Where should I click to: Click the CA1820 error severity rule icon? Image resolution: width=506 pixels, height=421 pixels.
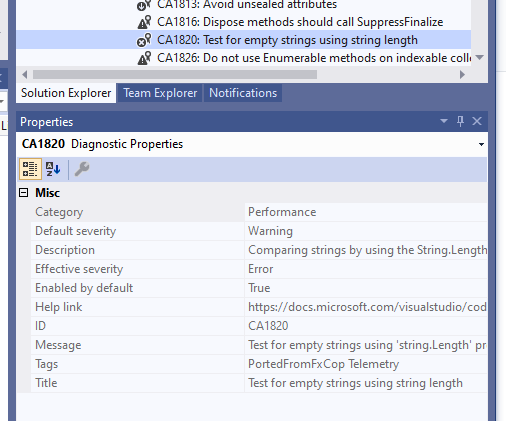(144, 40)
